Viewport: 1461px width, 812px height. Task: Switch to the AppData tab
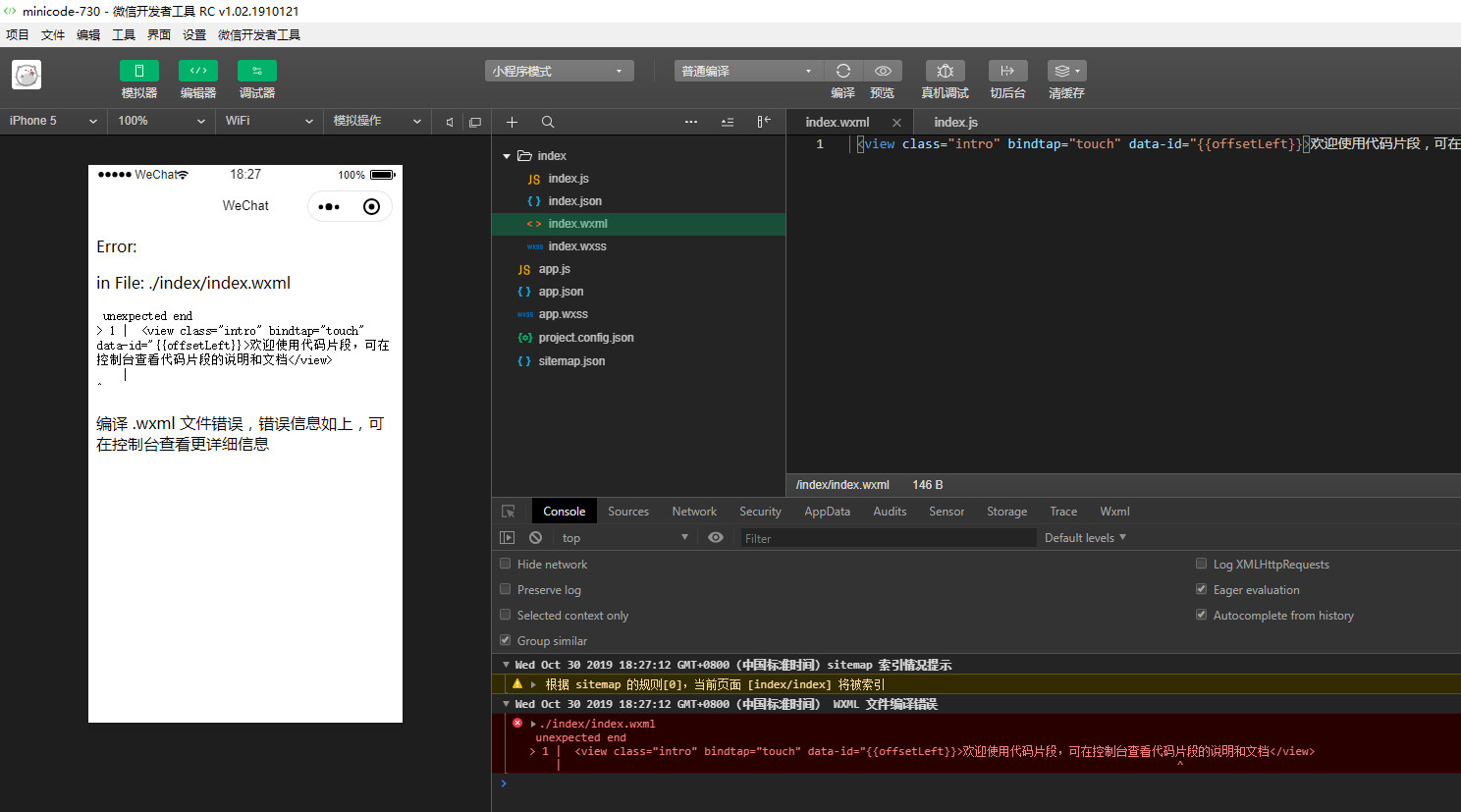pos(828,512)
